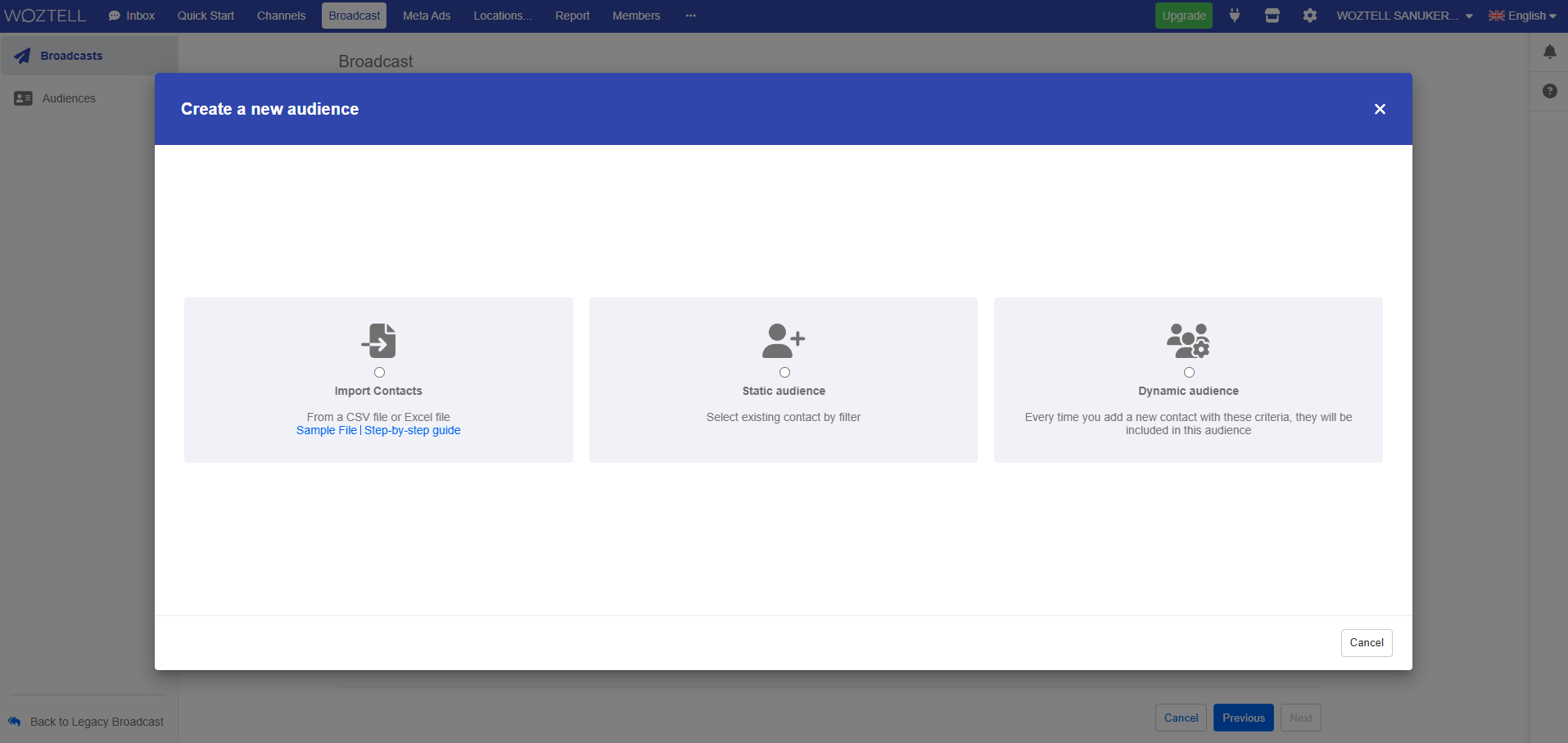Open the Meta Ads menu item

(426, 16)
